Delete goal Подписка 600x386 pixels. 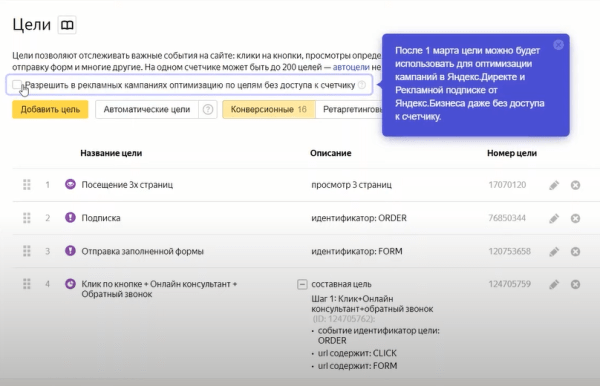point(575,218)
